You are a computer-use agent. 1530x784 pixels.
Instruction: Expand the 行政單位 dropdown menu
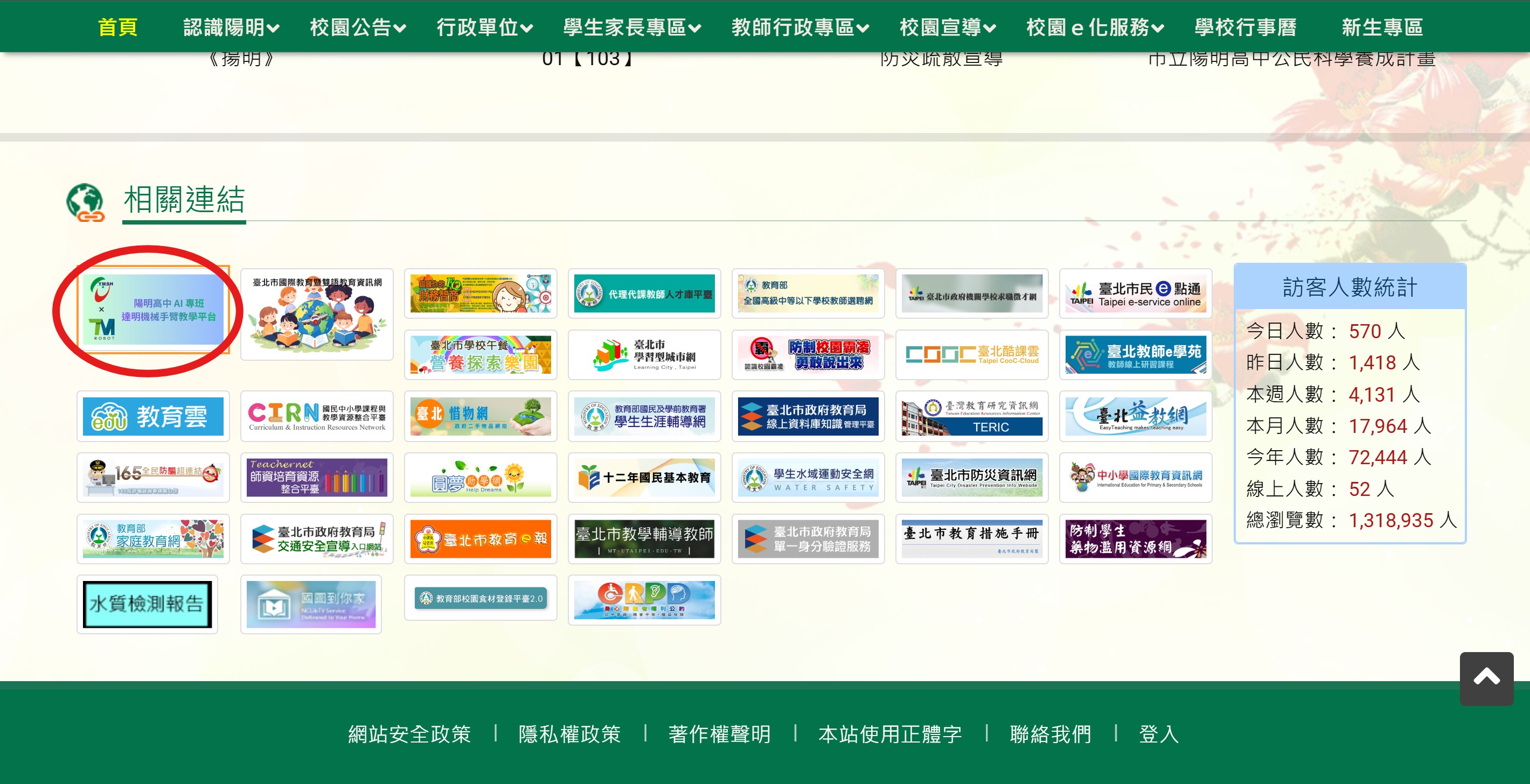click(x=484, y=27)
